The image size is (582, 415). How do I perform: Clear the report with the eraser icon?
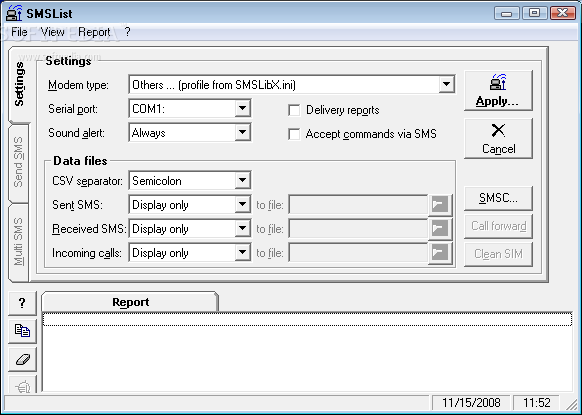[22, 359]
